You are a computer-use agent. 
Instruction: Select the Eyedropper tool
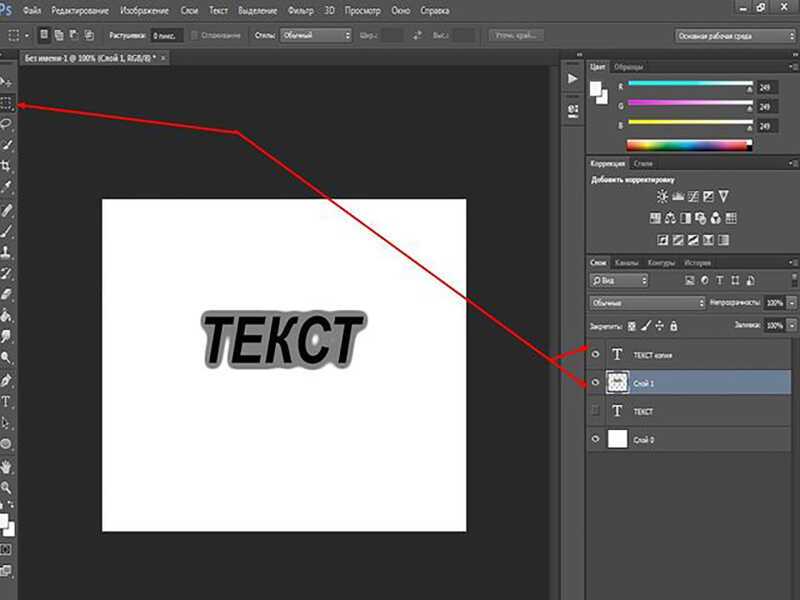6,187
